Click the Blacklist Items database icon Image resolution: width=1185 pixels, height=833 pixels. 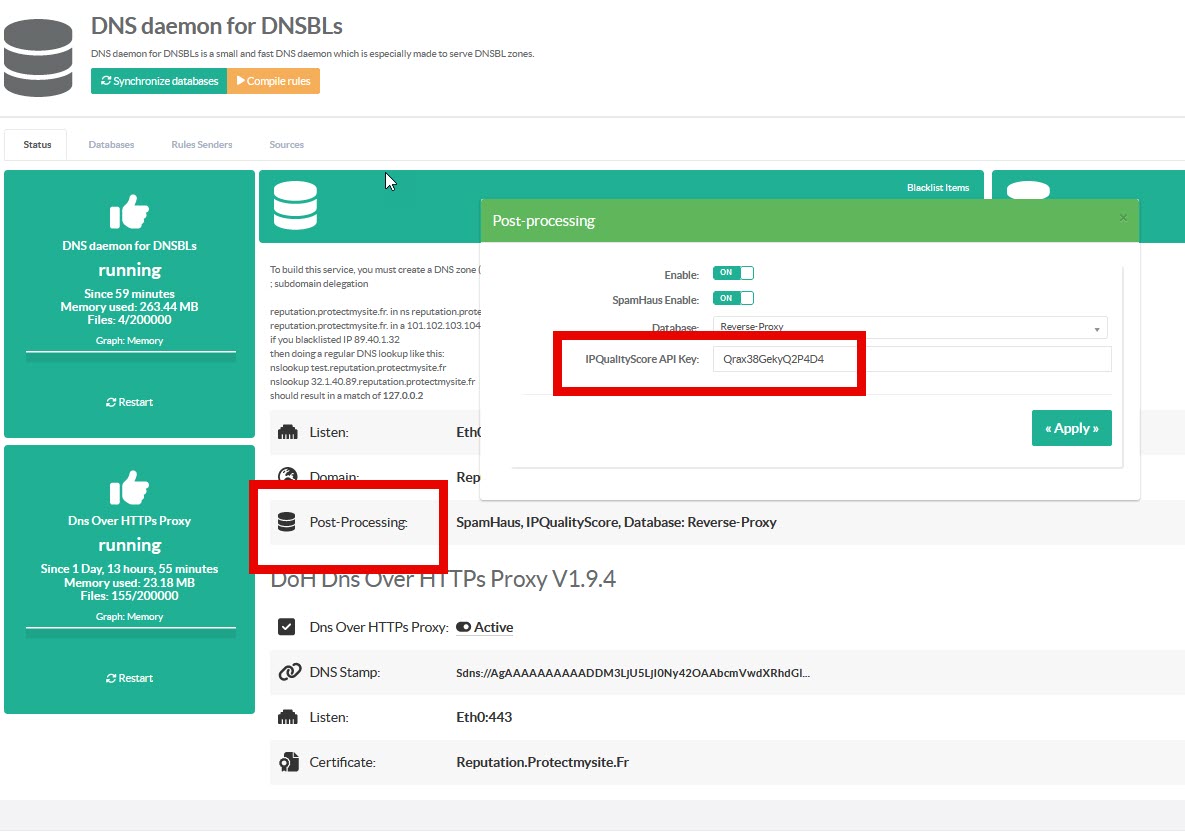click(x=295, y=206)
